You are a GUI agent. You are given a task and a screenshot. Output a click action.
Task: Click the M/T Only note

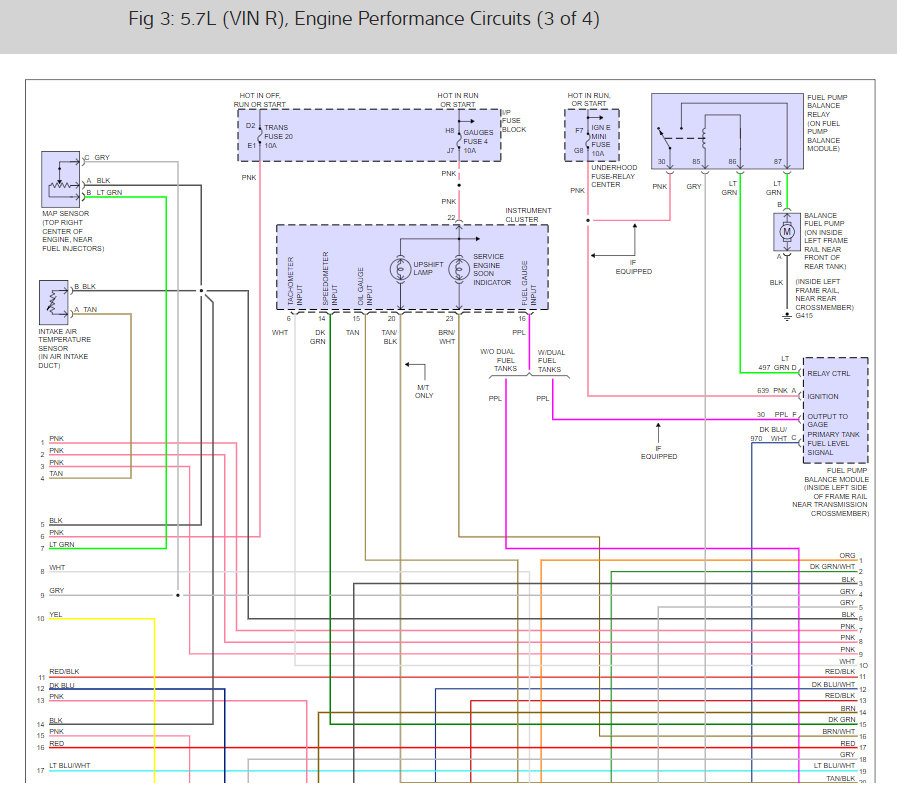pos(425,390)
